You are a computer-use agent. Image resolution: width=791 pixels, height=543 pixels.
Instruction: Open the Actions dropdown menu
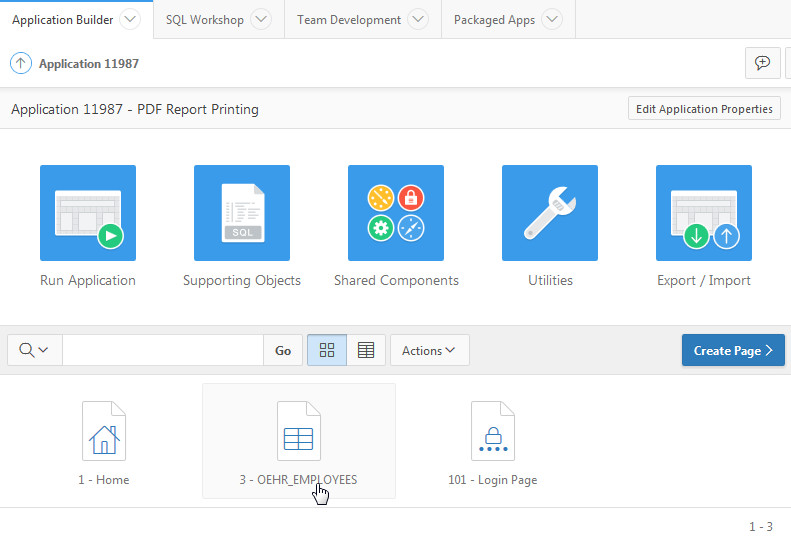click(429, 350)
